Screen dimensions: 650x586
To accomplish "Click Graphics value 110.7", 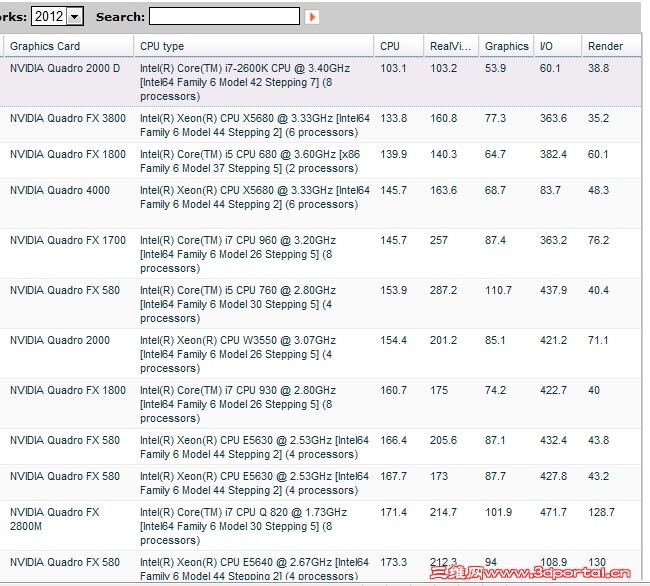I will point(498,290).
